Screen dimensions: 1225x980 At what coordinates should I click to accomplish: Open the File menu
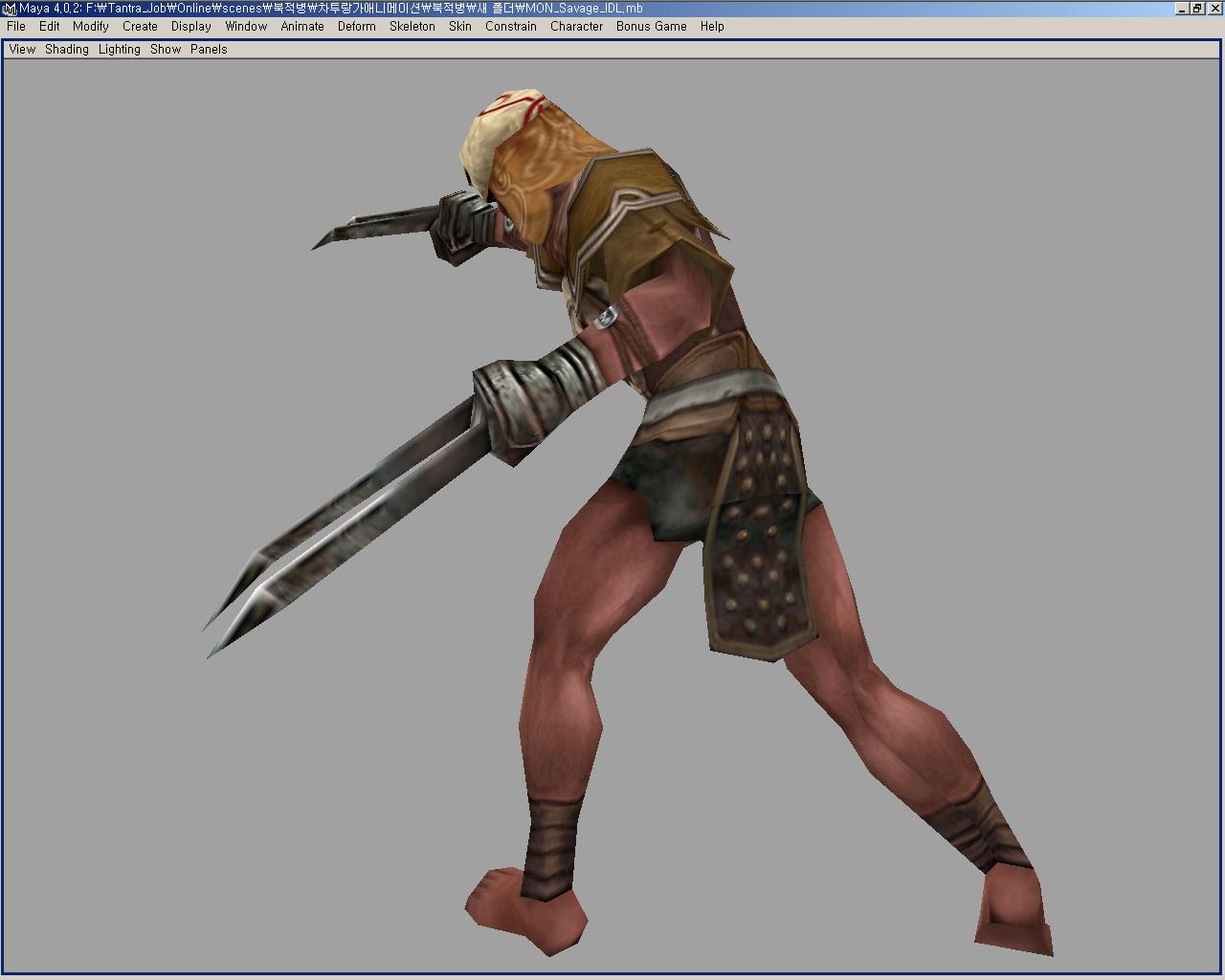[16, 27]
